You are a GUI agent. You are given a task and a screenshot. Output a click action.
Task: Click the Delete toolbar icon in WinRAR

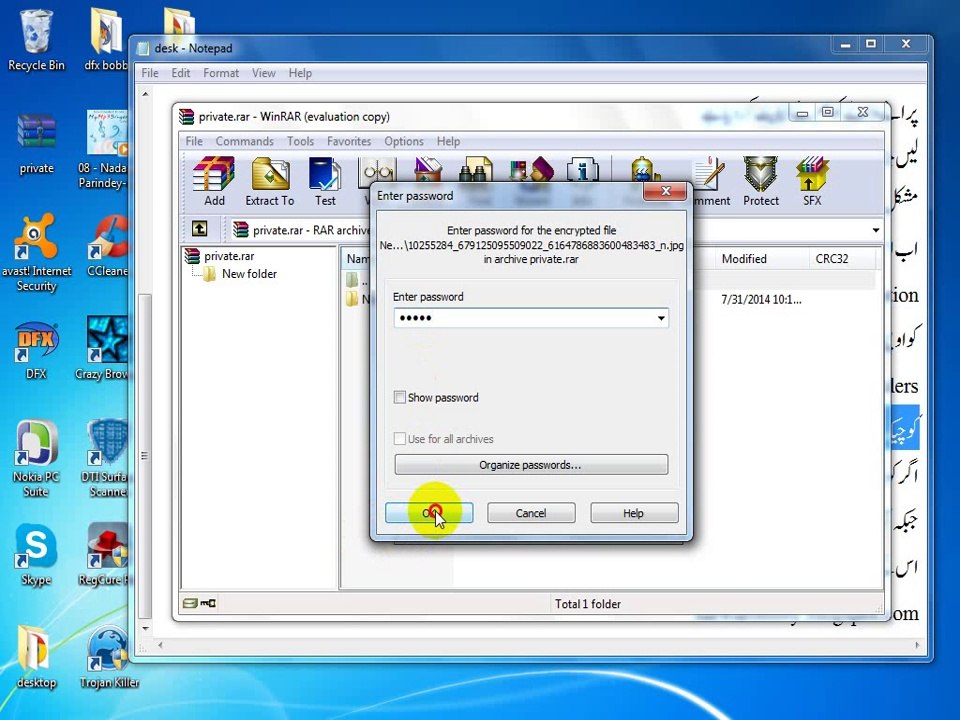pos(427,170)
